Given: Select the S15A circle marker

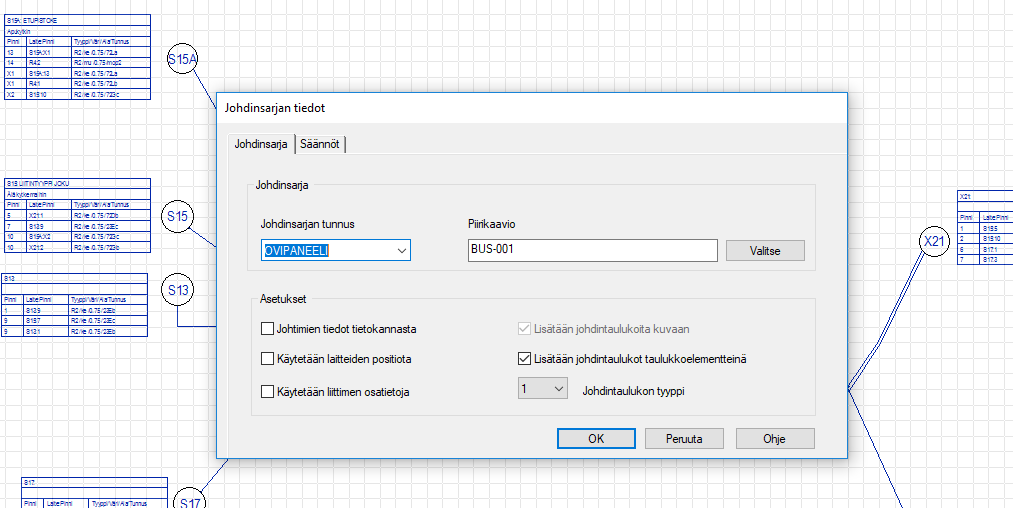Looking at the screenshot, I should point(182,60).
